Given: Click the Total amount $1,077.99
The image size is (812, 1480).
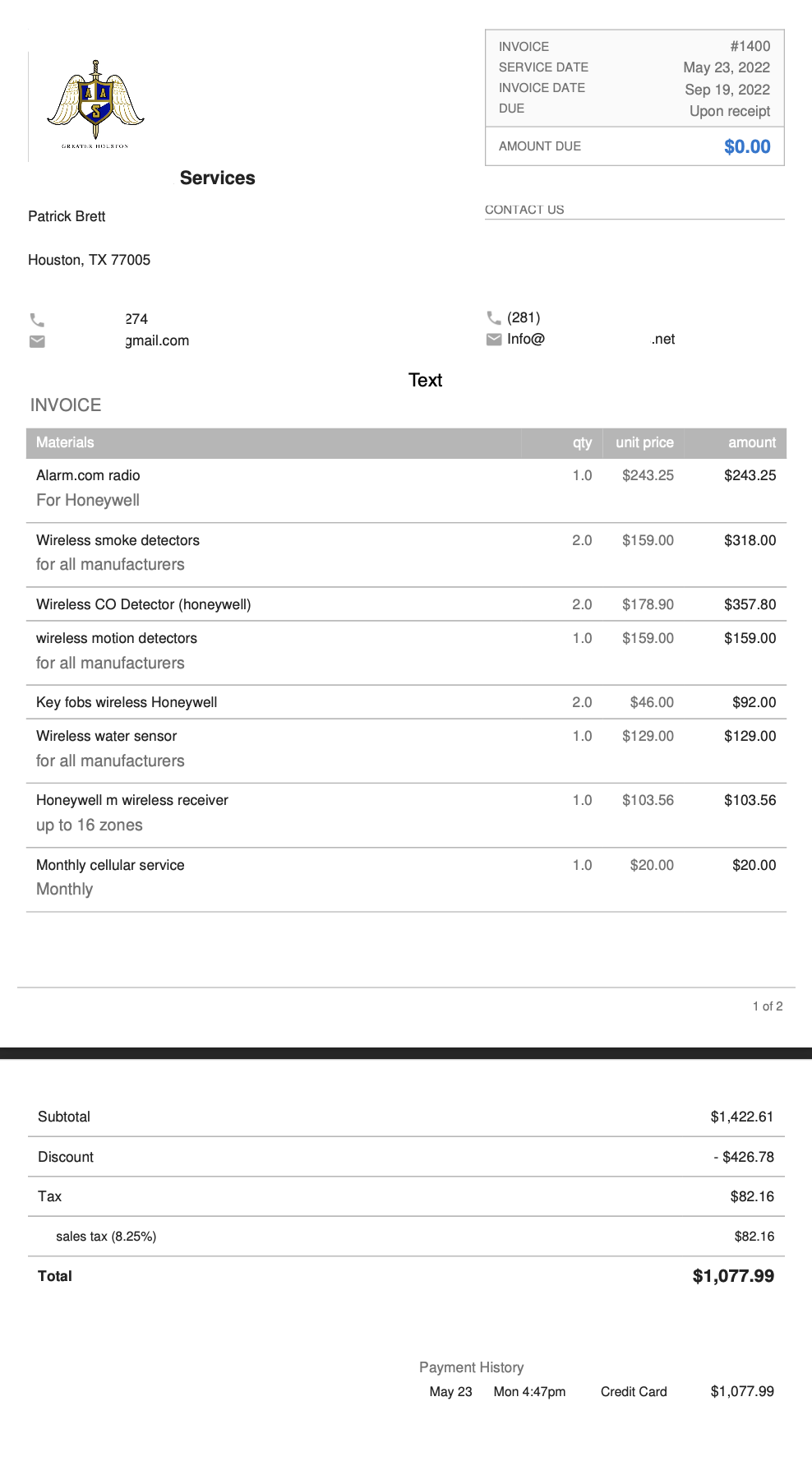Looking at the screenshot, I should tap(733, 1276).
